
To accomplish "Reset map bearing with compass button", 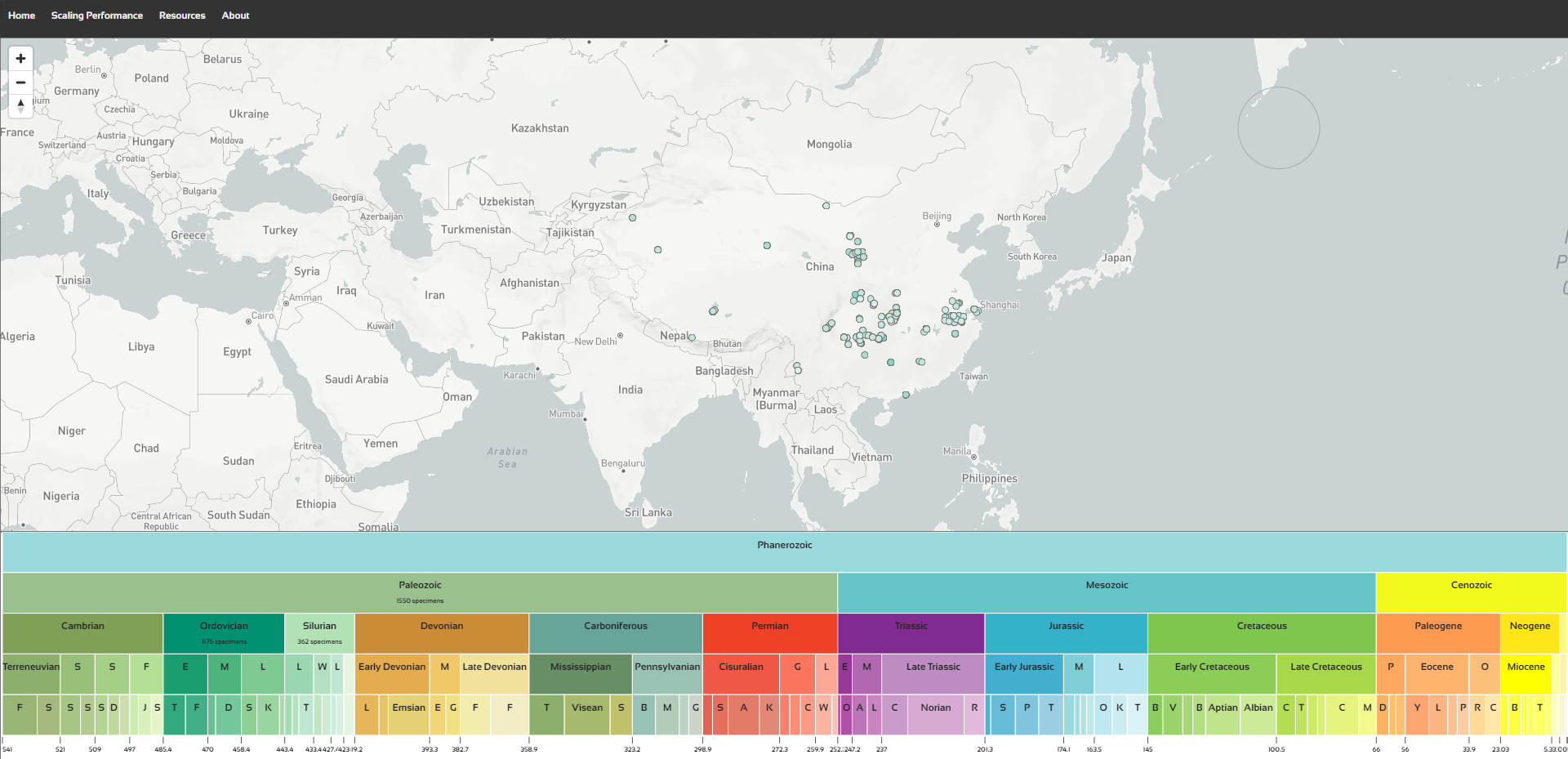I will (x=20, y=105).
